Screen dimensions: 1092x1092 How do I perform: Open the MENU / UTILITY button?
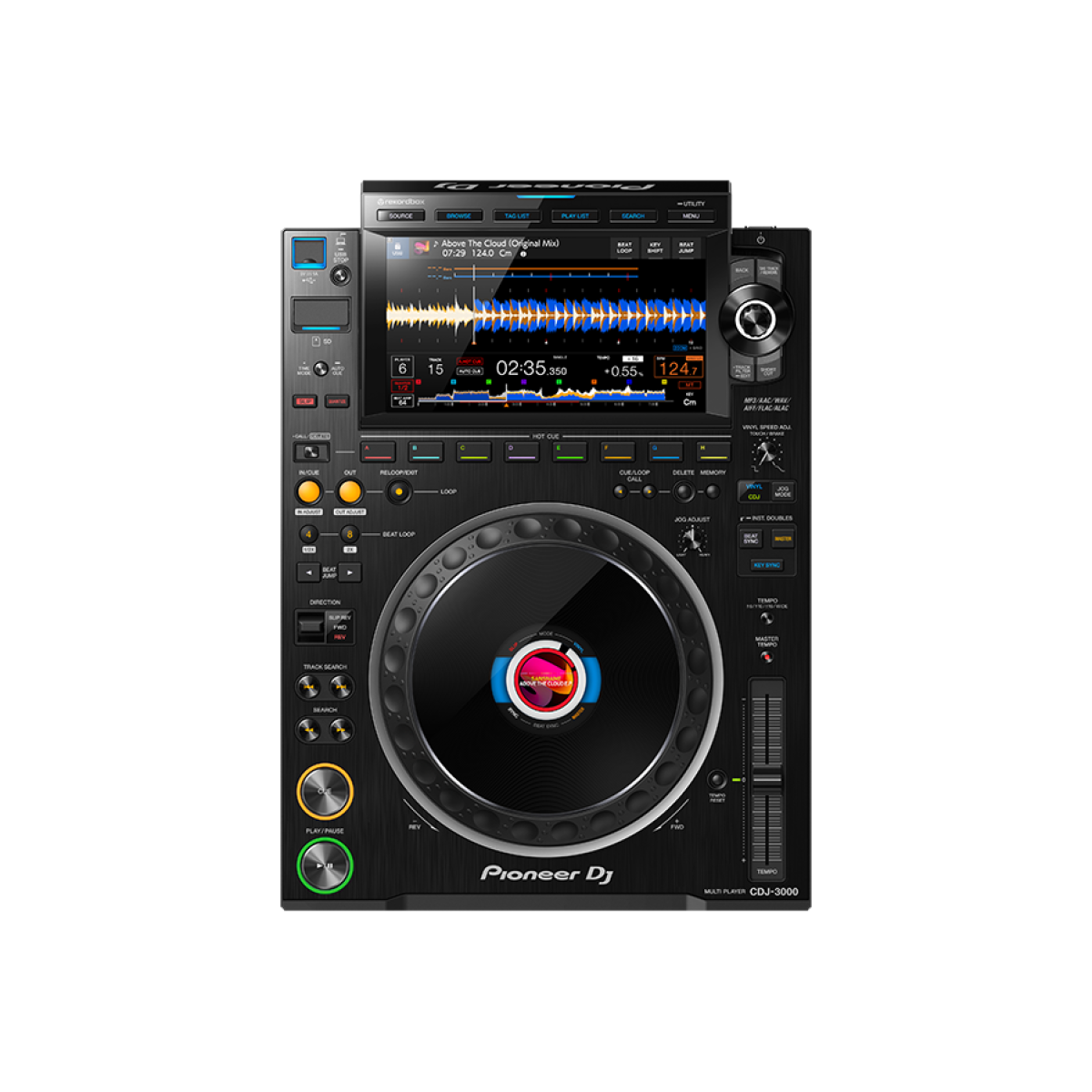tap(691, 217)
